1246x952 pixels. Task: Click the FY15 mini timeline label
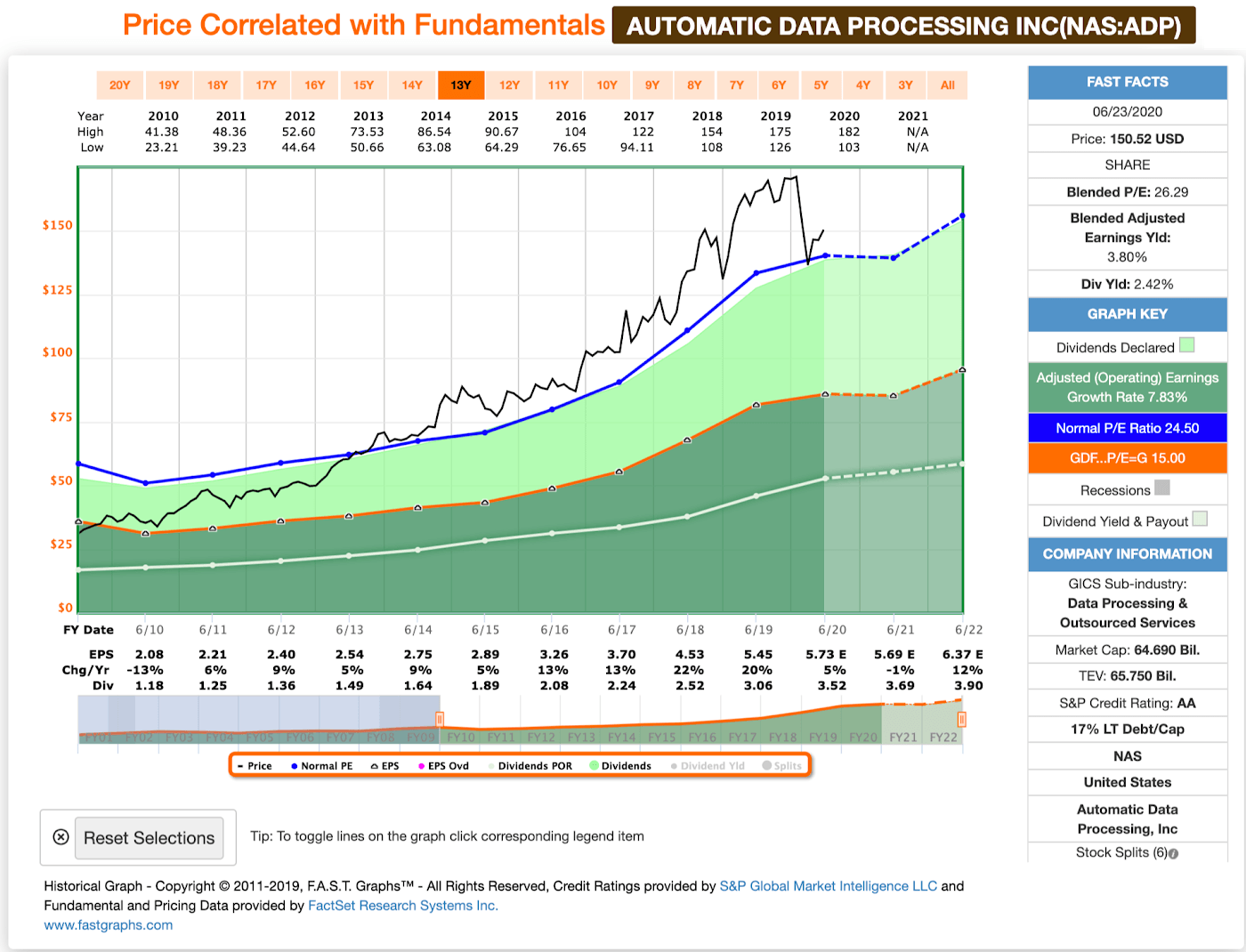click(661, 738)
